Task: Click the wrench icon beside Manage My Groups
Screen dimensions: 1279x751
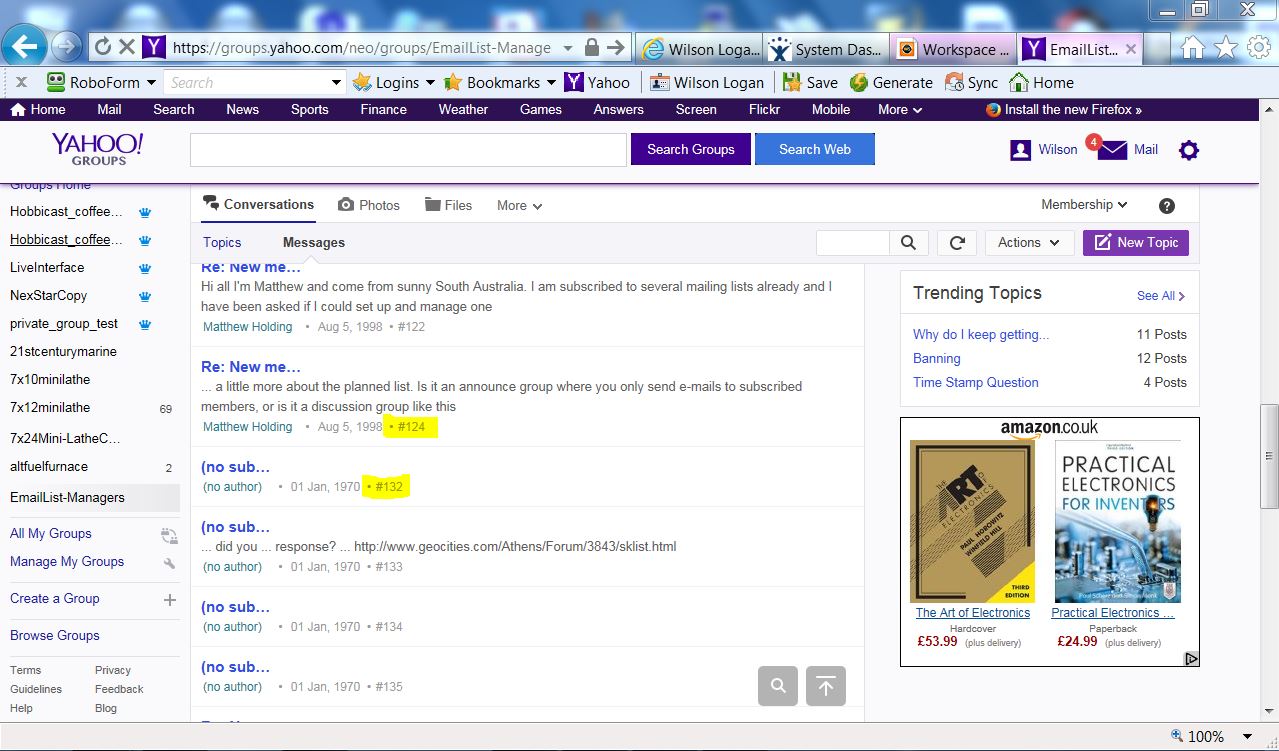Action: pyautogui.click(x=169, y=563)
